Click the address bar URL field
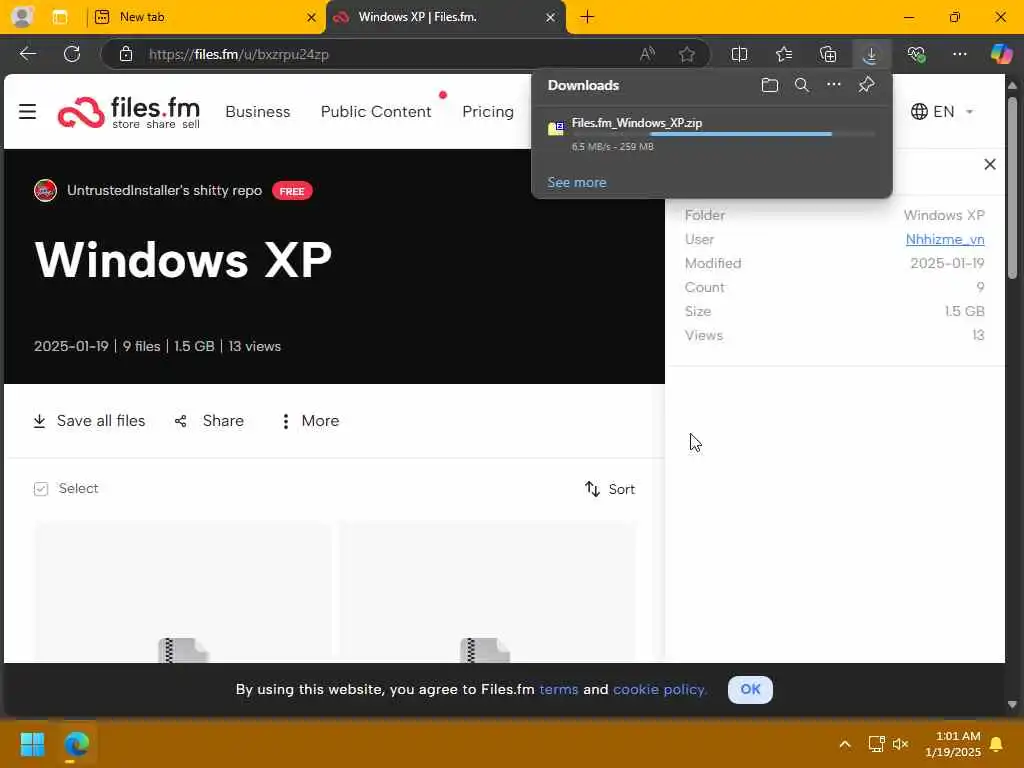 [392, 54]
